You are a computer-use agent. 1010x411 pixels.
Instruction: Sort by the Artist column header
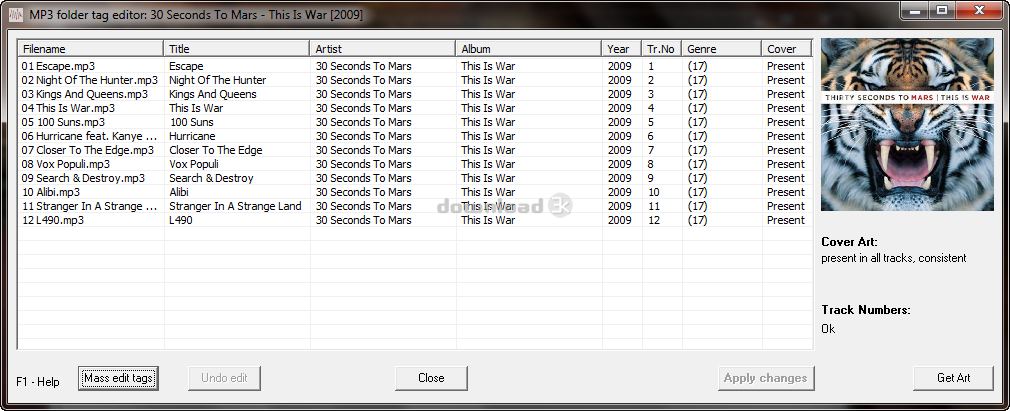(383, 49)
